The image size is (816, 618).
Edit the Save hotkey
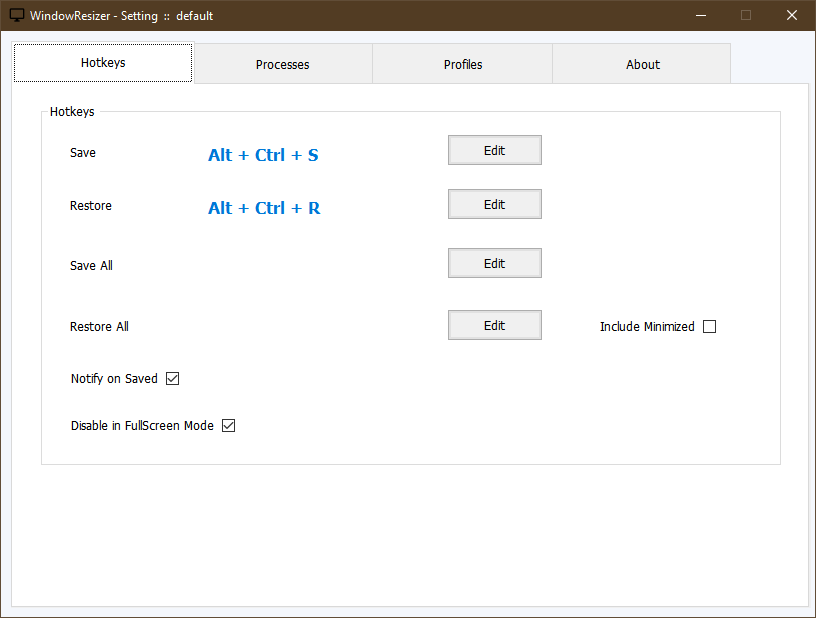[494, 150]
